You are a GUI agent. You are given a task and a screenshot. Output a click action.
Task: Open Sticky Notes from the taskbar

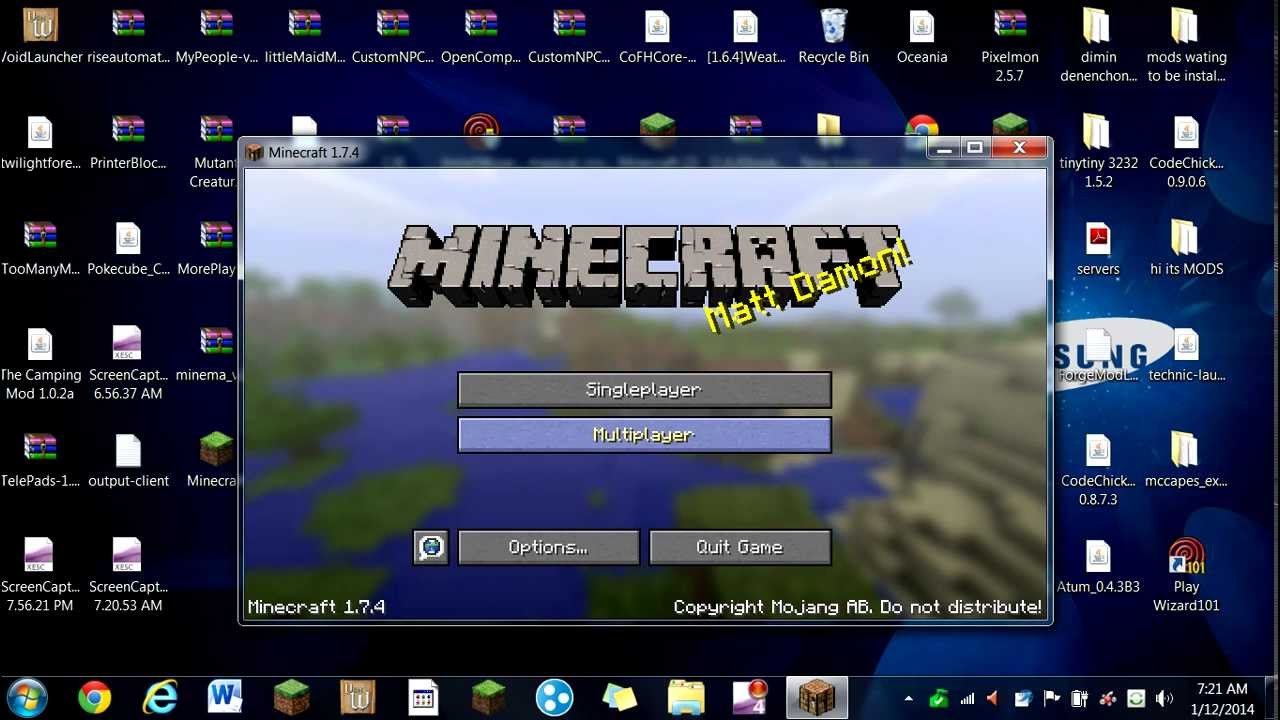pyautogui.click(x=620, y=697)
